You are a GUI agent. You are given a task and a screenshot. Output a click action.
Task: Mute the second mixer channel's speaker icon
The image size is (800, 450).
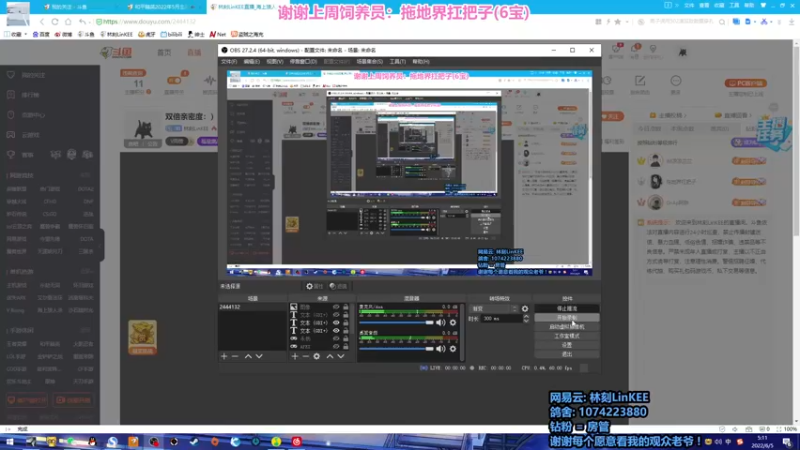(x=441, y=348)
